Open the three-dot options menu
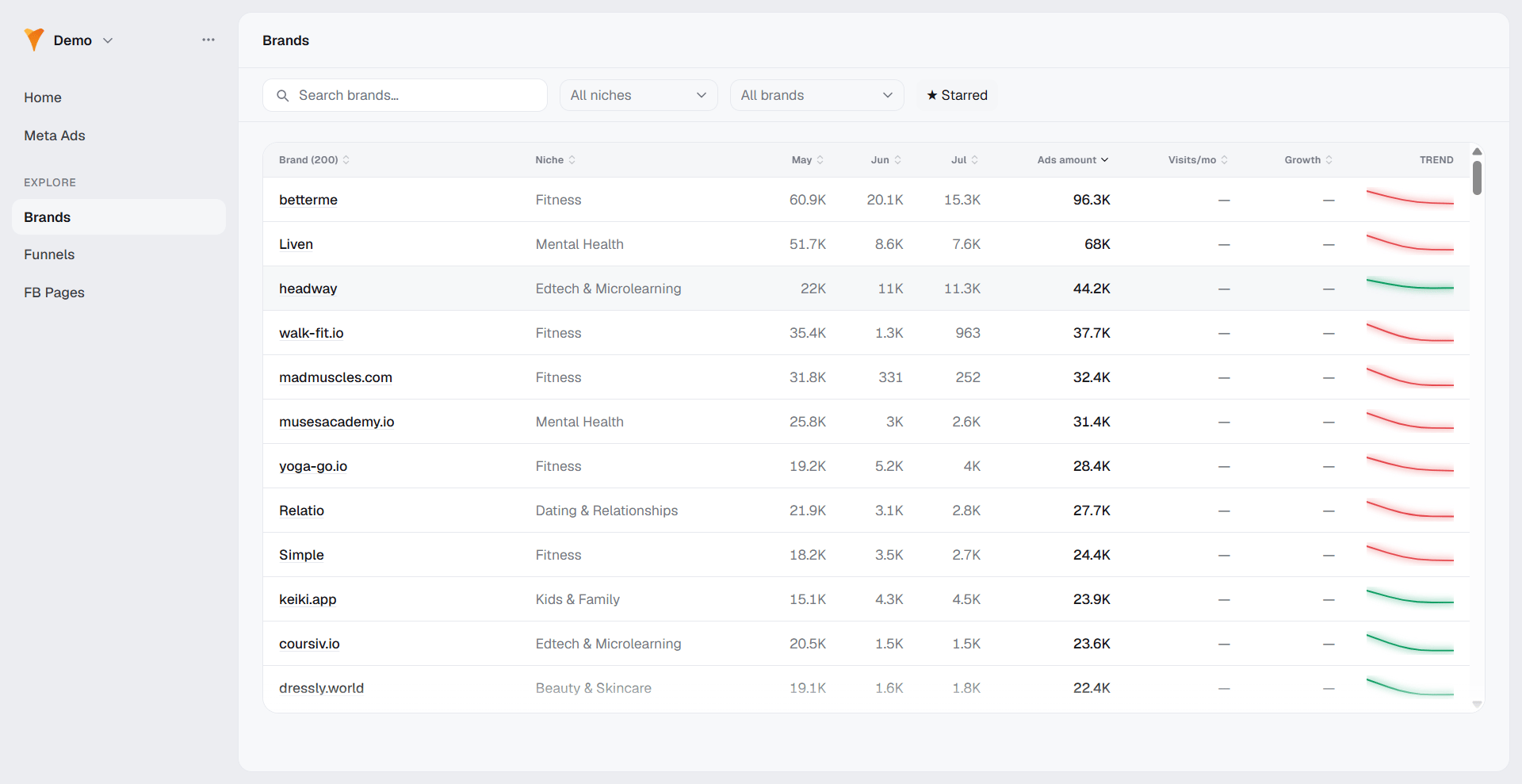Screen dimensions: 1522x784 tap(208, 40)
